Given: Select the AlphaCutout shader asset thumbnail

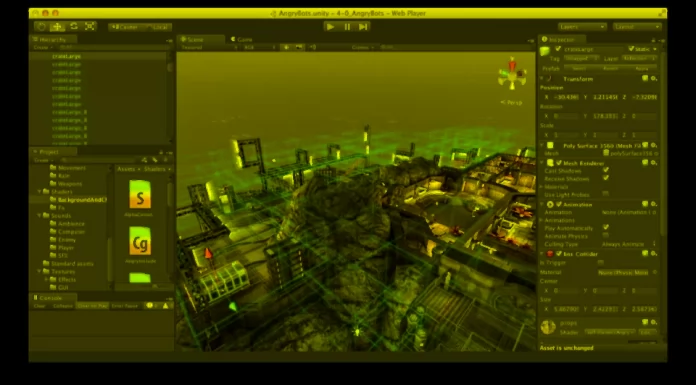Looking at the screenshot, I should pyautogui.click(x=140, y=194).
